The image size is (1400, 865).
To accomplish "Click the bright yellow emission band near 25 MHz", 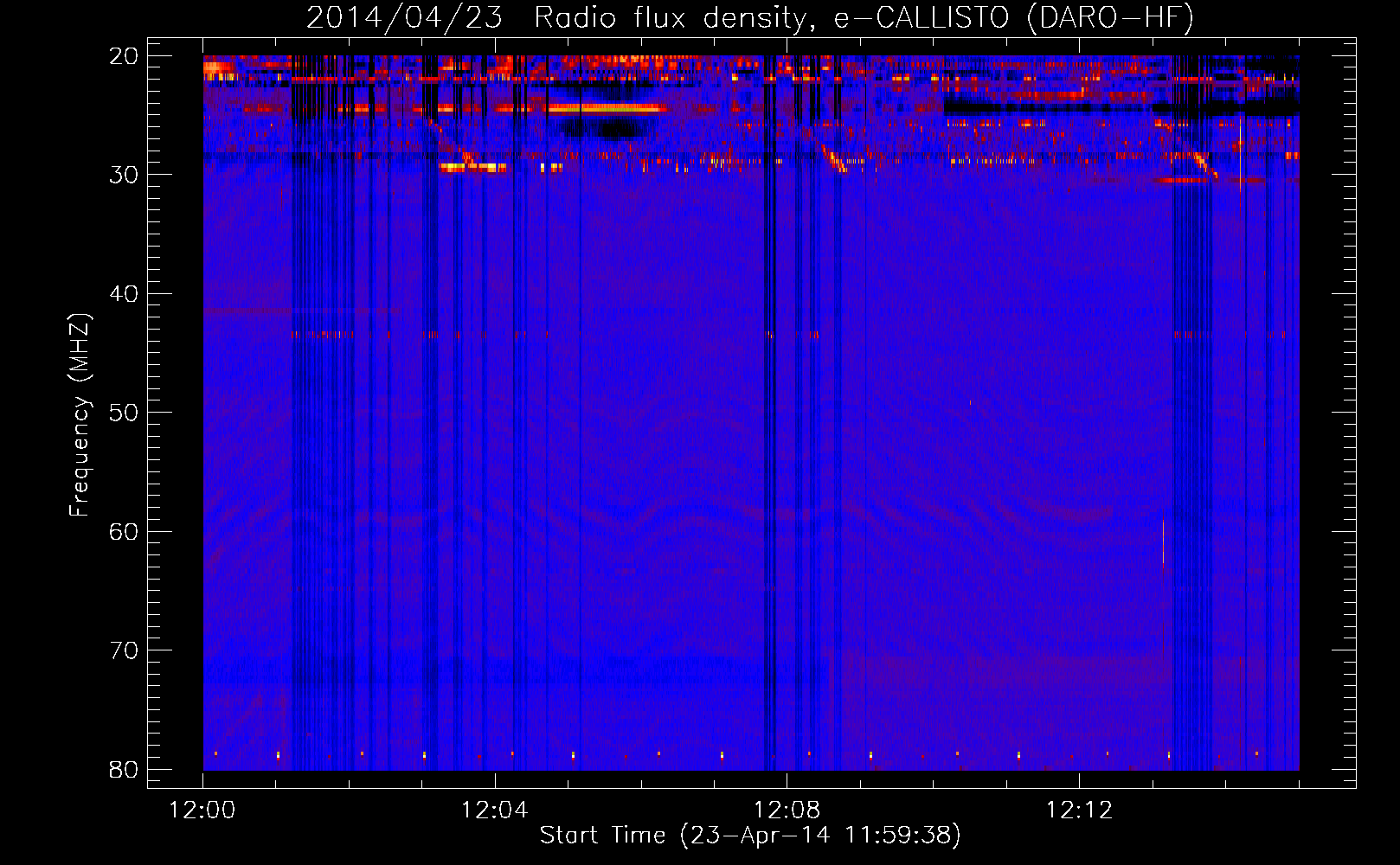I will (x=606, y=108).
